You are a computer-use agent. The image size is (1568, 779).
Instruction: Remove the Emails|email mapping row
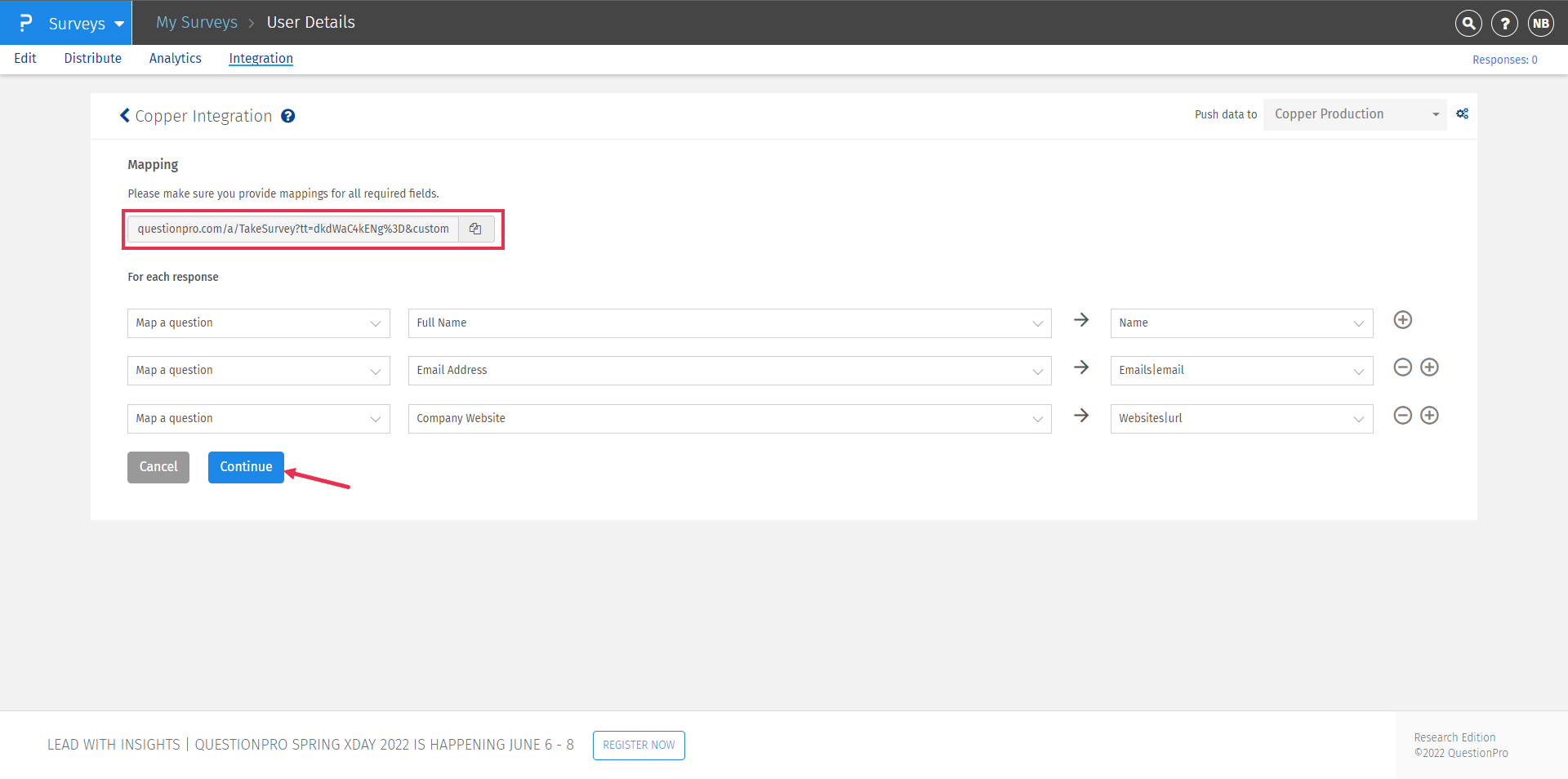coord(1403,367)
